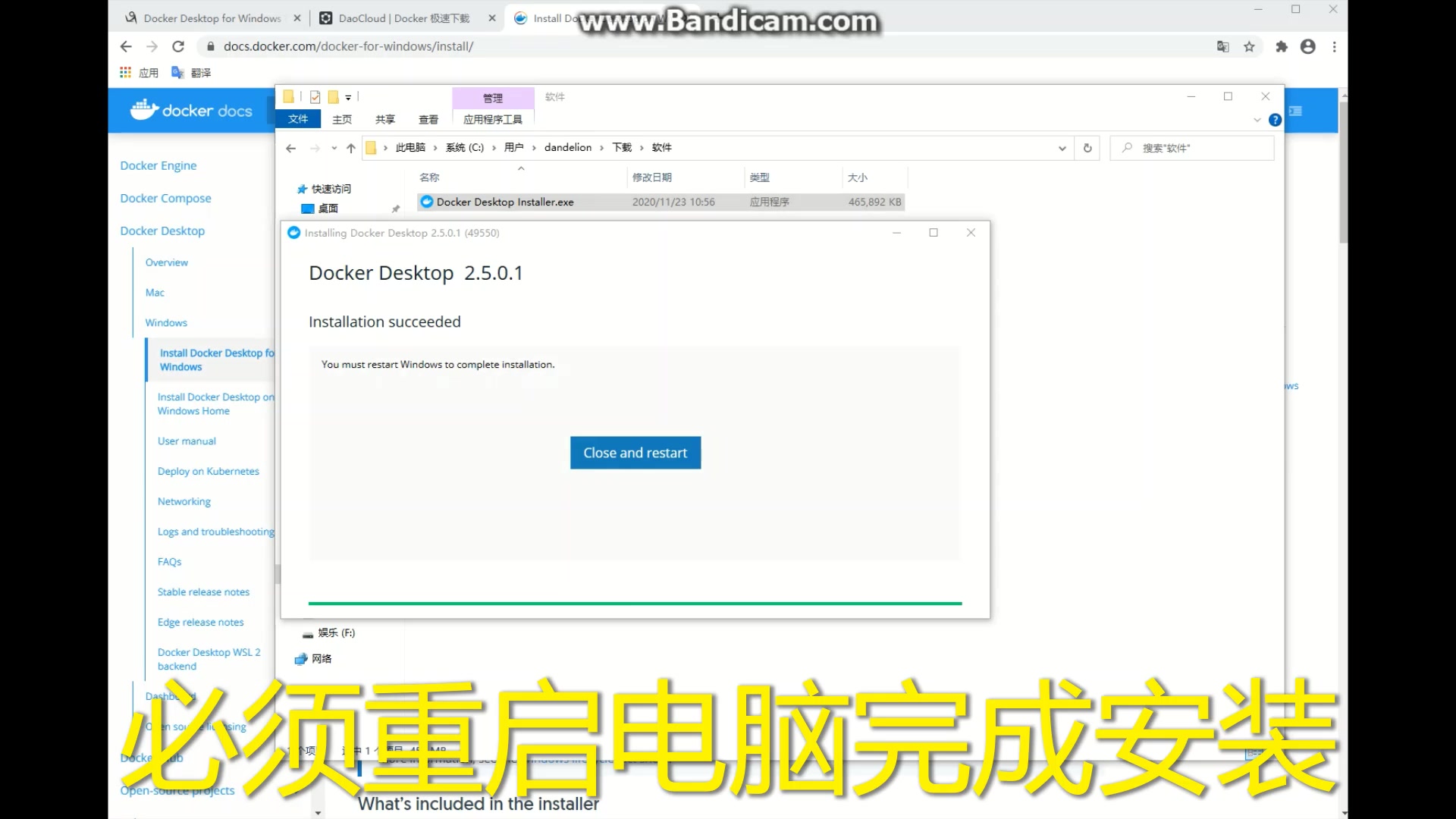Expand the Explorer ribbon chevron

click(x=1257, y=120)
